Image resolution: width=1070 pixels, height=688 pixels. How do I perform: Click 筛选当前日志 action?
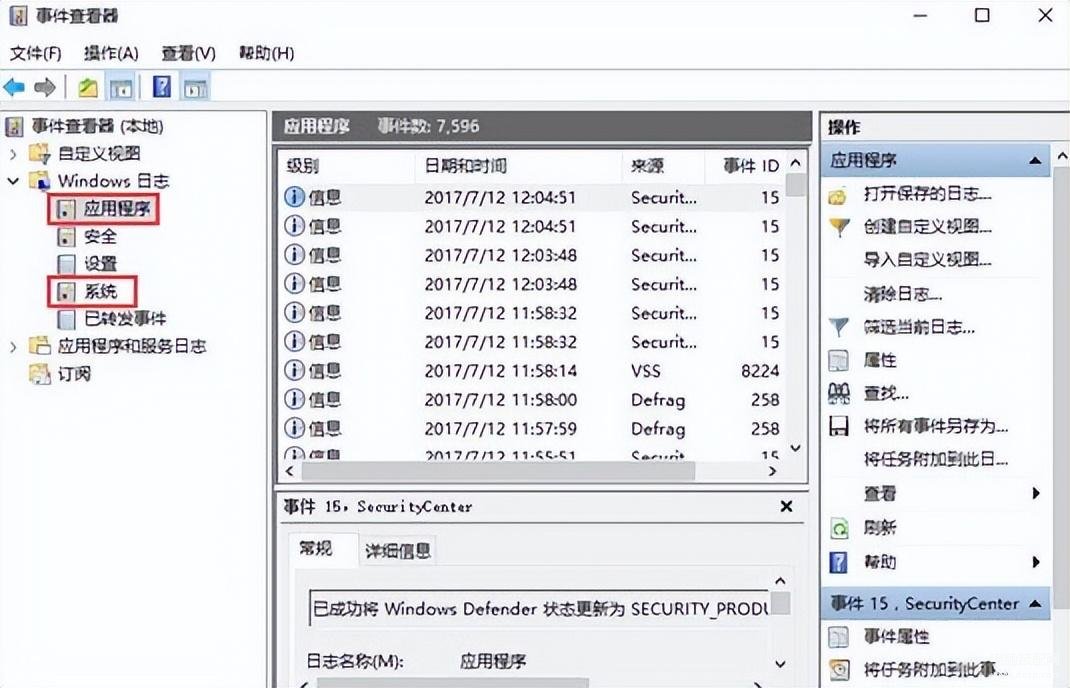[919, 327]
